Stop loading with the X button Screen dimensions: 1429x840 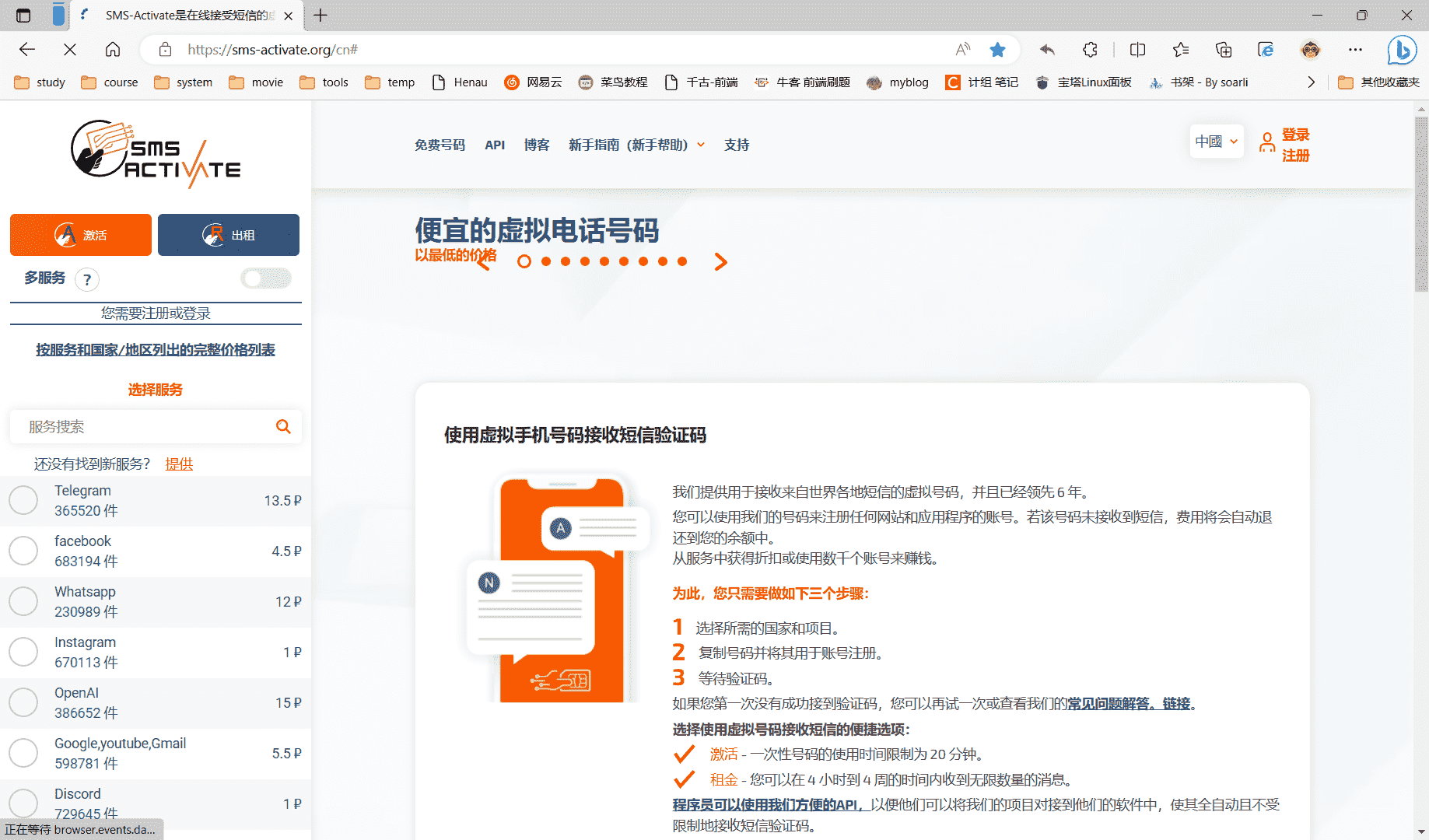(x=70, y=50)
